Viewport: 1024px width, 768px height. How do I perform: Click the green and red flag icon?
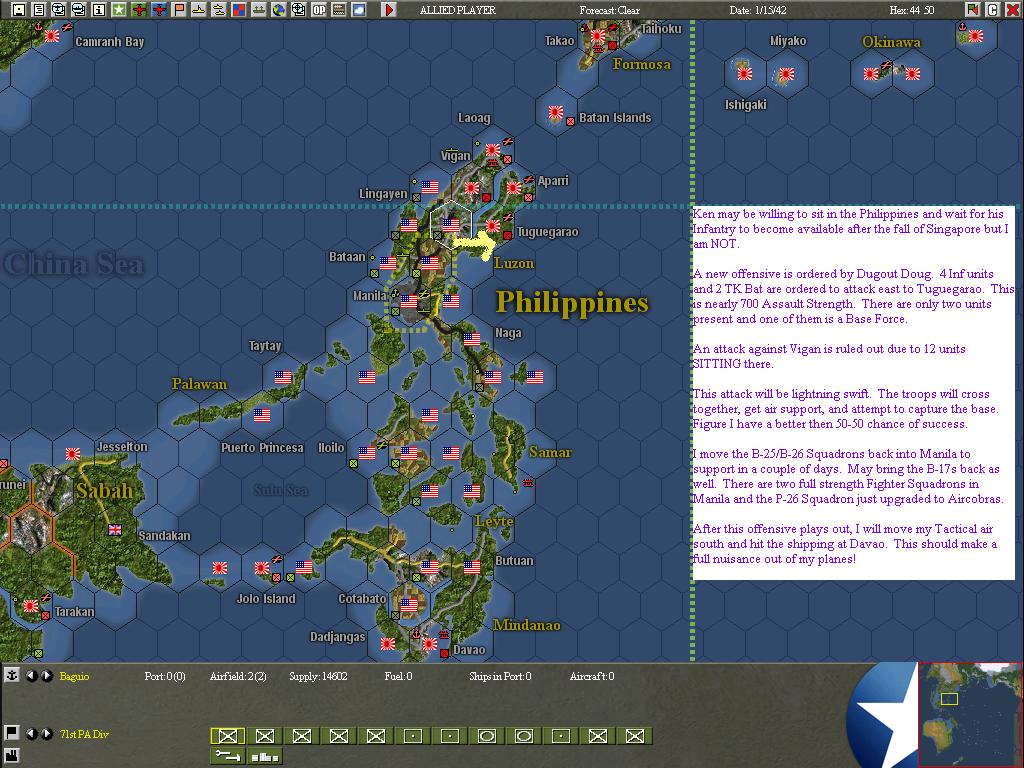973,9
